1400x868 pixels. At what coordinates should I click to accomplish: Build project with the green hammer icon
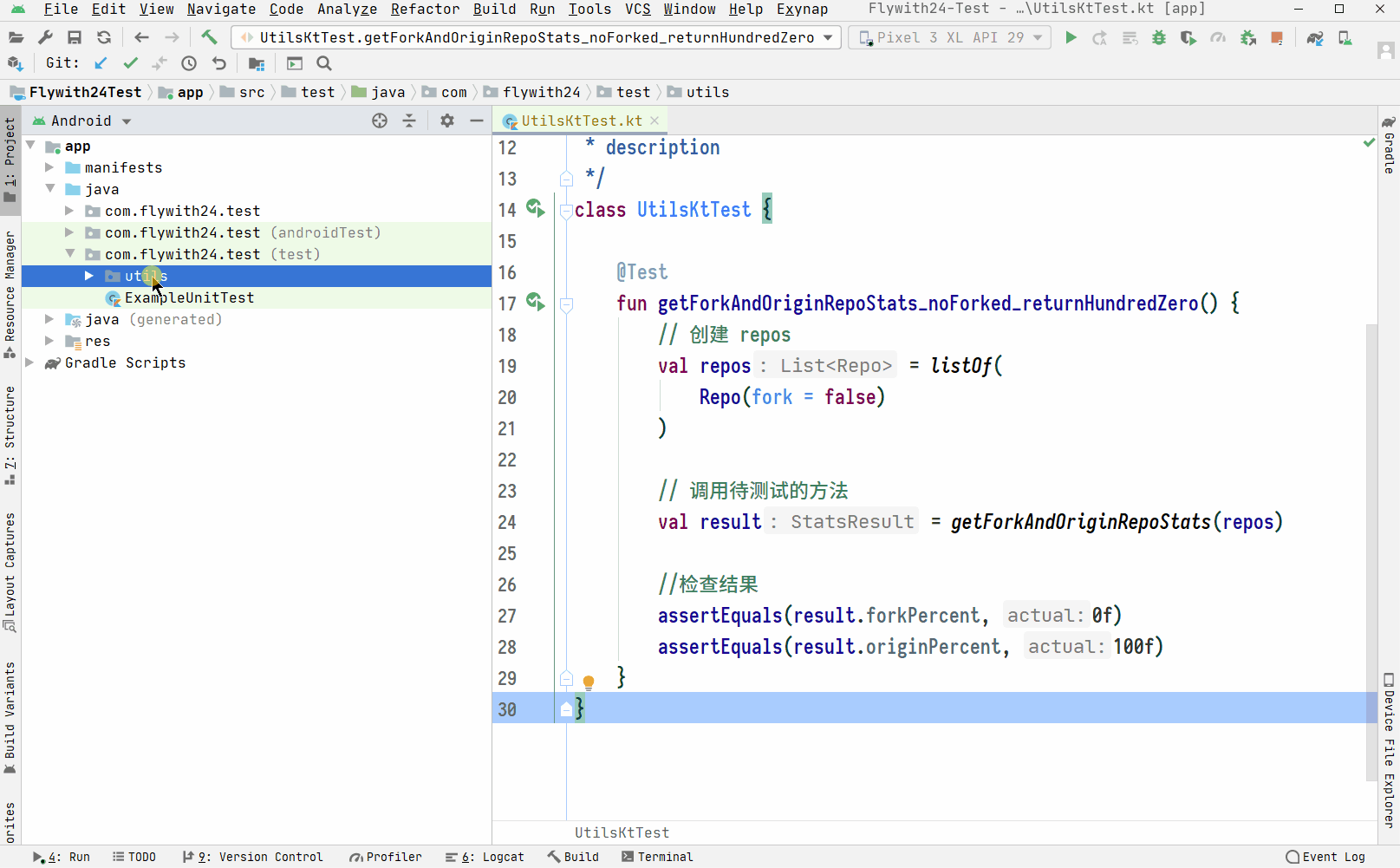point(209,37)
